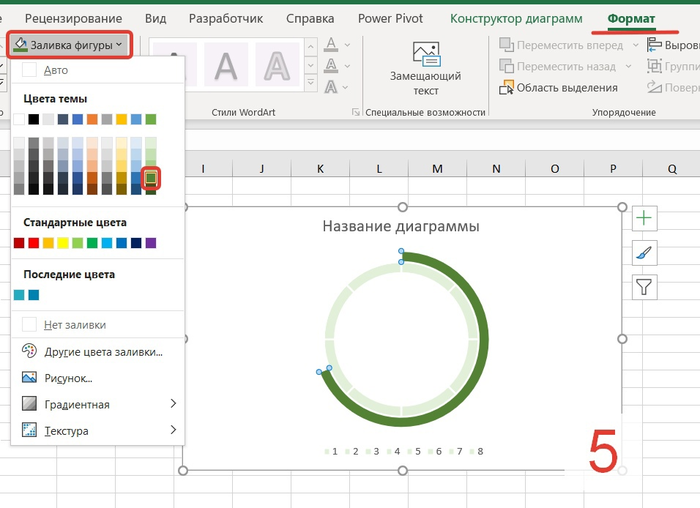Select the first recent teal color
Screen dimensions: 700x508
[x=19, y=295]
